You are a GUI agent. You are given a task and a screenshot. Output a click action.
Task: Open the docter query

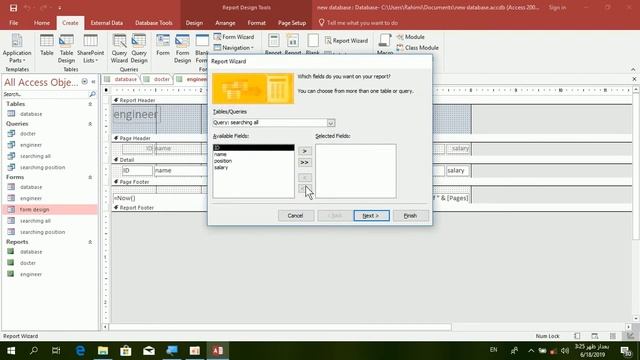click(28, 133)
